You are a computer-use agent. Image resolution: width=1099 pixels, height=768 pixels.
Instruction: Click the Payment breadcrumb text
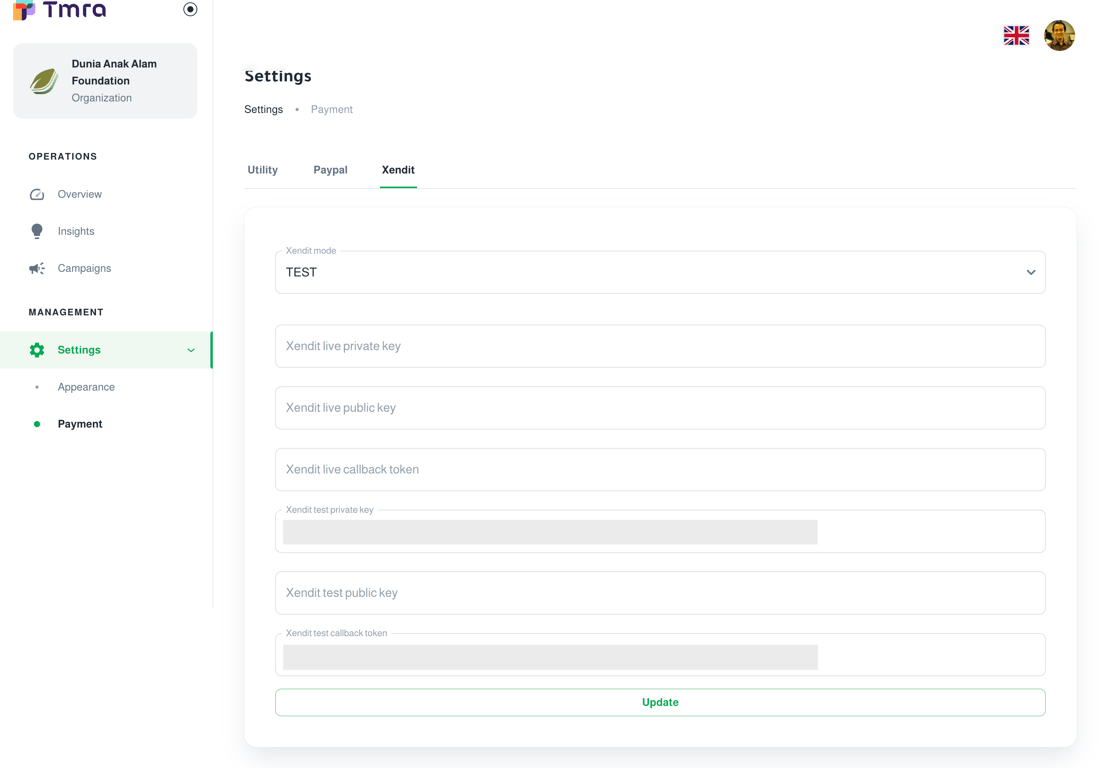(332, 109)
